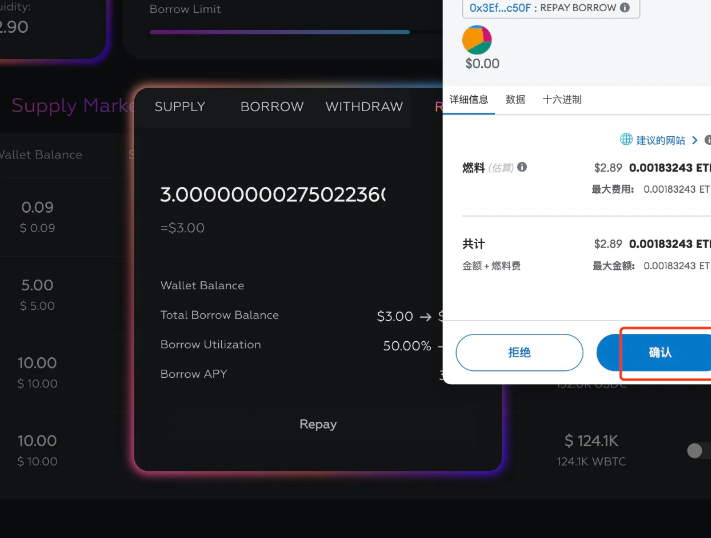This screenshot has width=711, height=538.
Task: Click the Borrow APY label
Action: click(194, 374)
